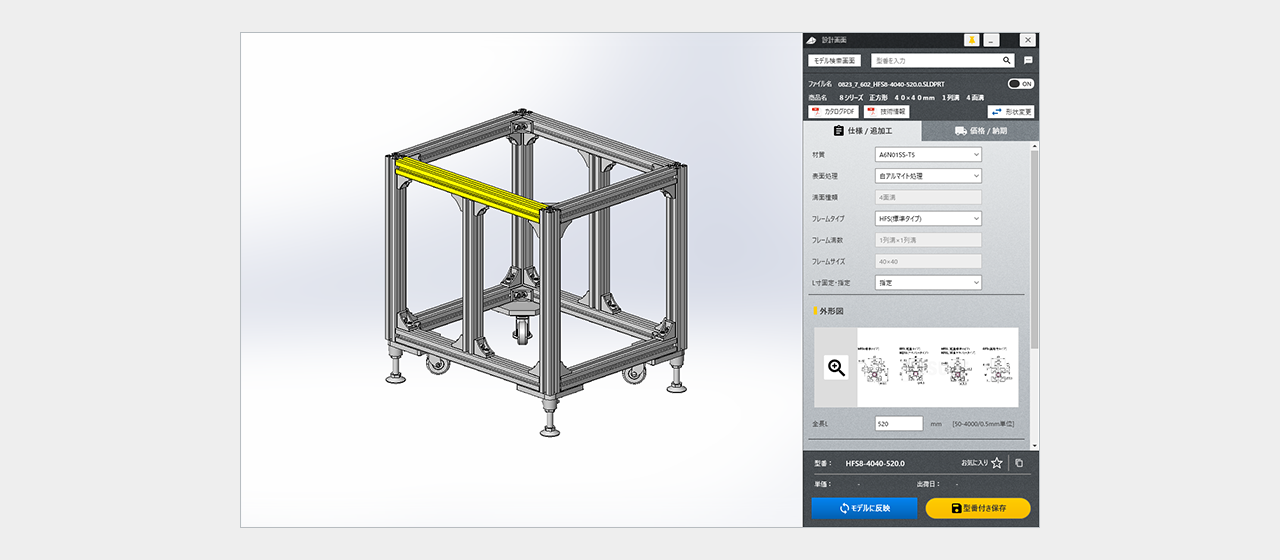Expand the L寸固定・指定 dropdown
This screenshot has height=560, width=1280.
coord(928,283)
